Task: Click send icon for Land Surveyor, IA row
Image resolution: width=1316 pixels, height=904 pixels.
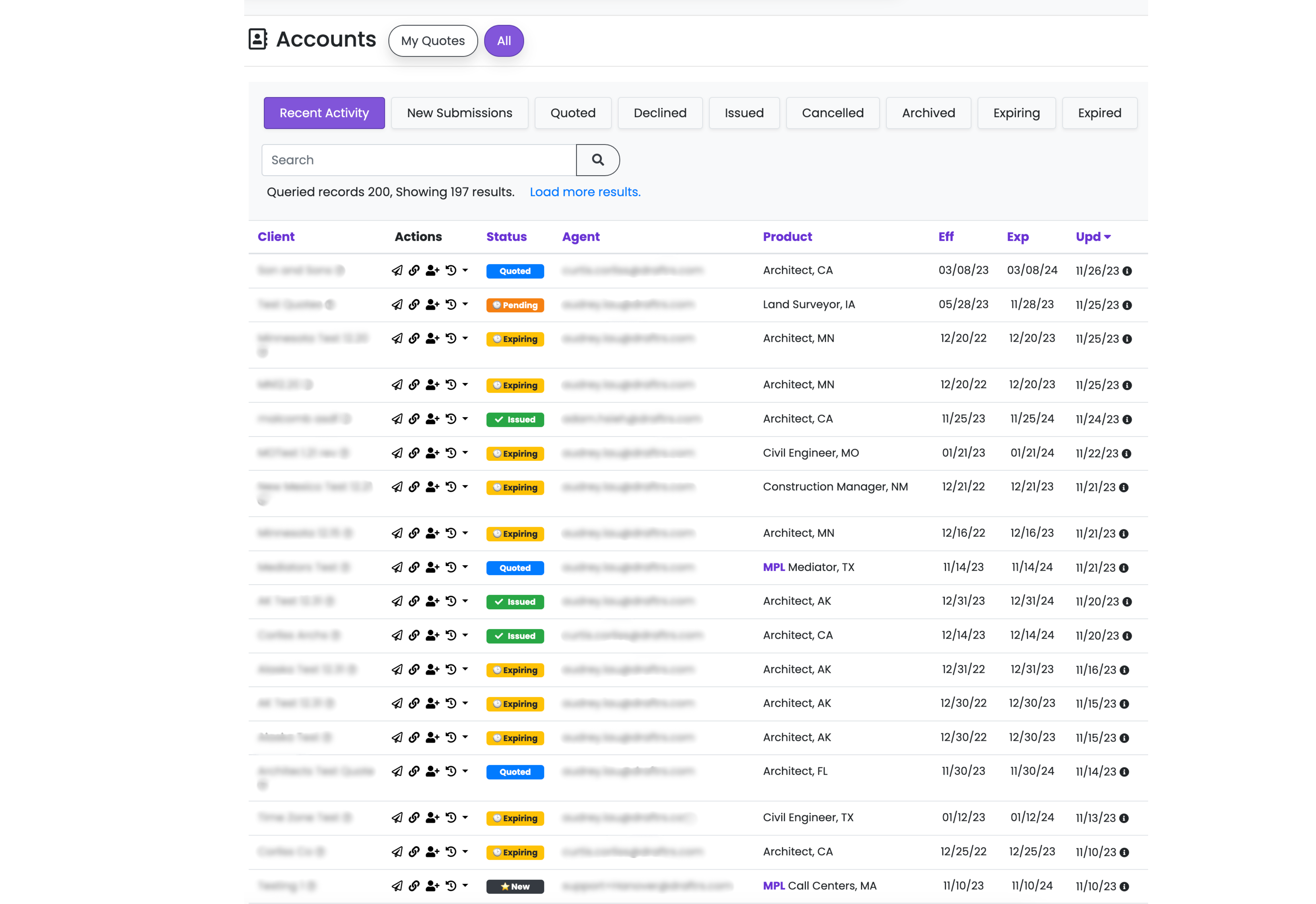Action: 397,305
